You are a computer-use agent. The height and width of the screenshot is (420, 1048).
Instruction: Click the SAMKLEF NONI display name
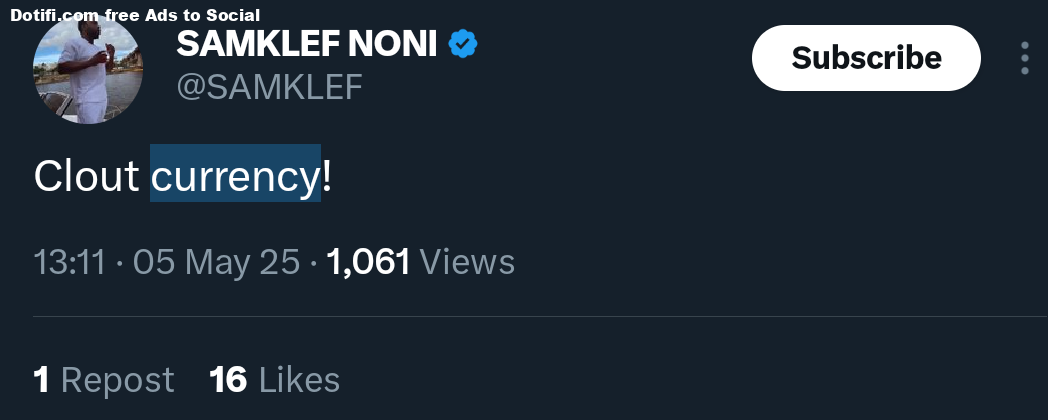tap(307, 45)
